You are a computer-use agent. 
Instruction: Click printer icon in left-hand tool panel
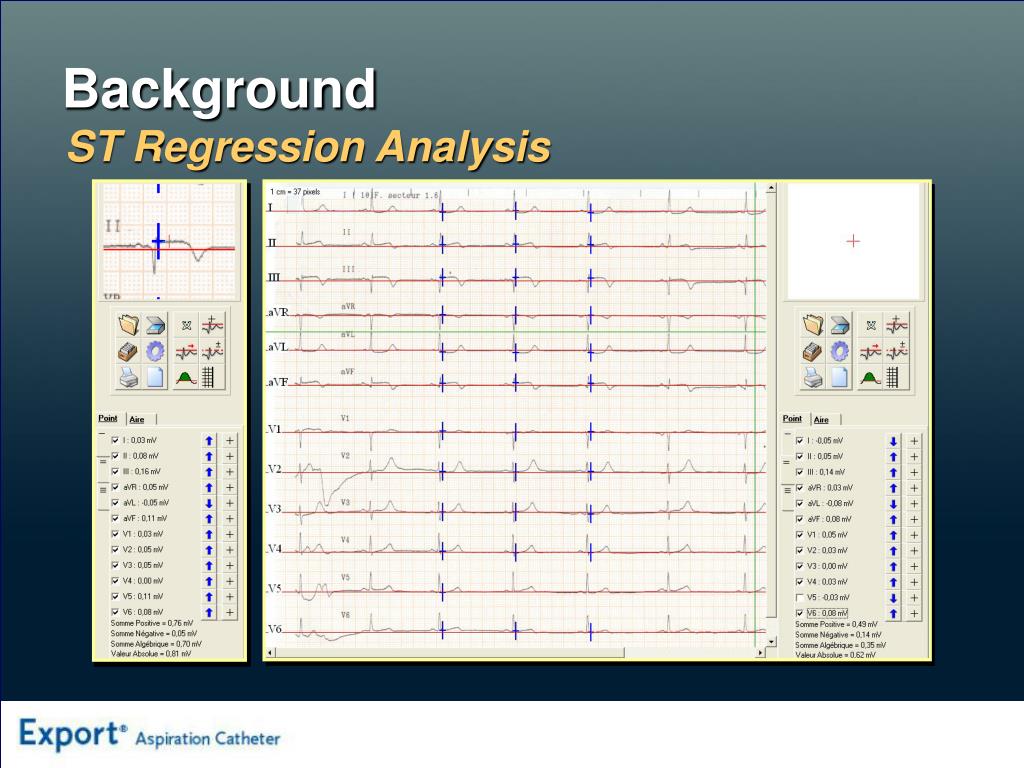[129, 377]
